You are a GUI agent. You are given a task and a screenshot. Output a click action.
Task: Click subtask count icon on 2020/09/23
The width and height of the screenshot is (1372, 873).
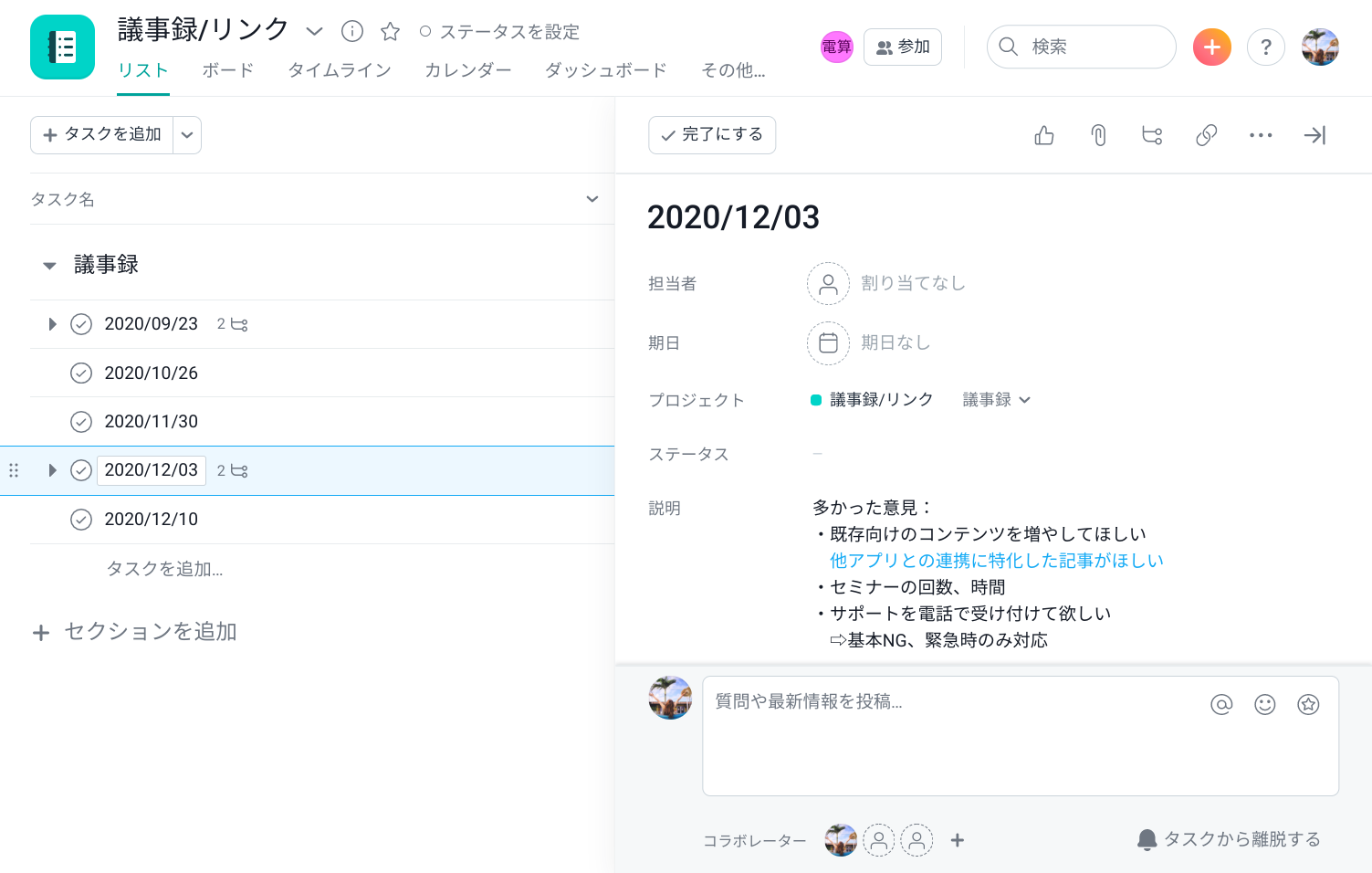point(233,324)
